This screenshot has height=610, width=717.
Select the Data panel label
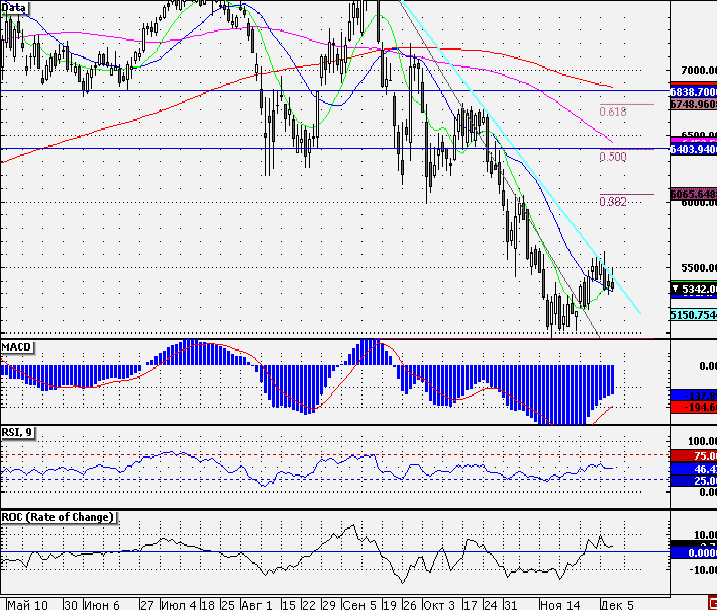click(14, 7)
